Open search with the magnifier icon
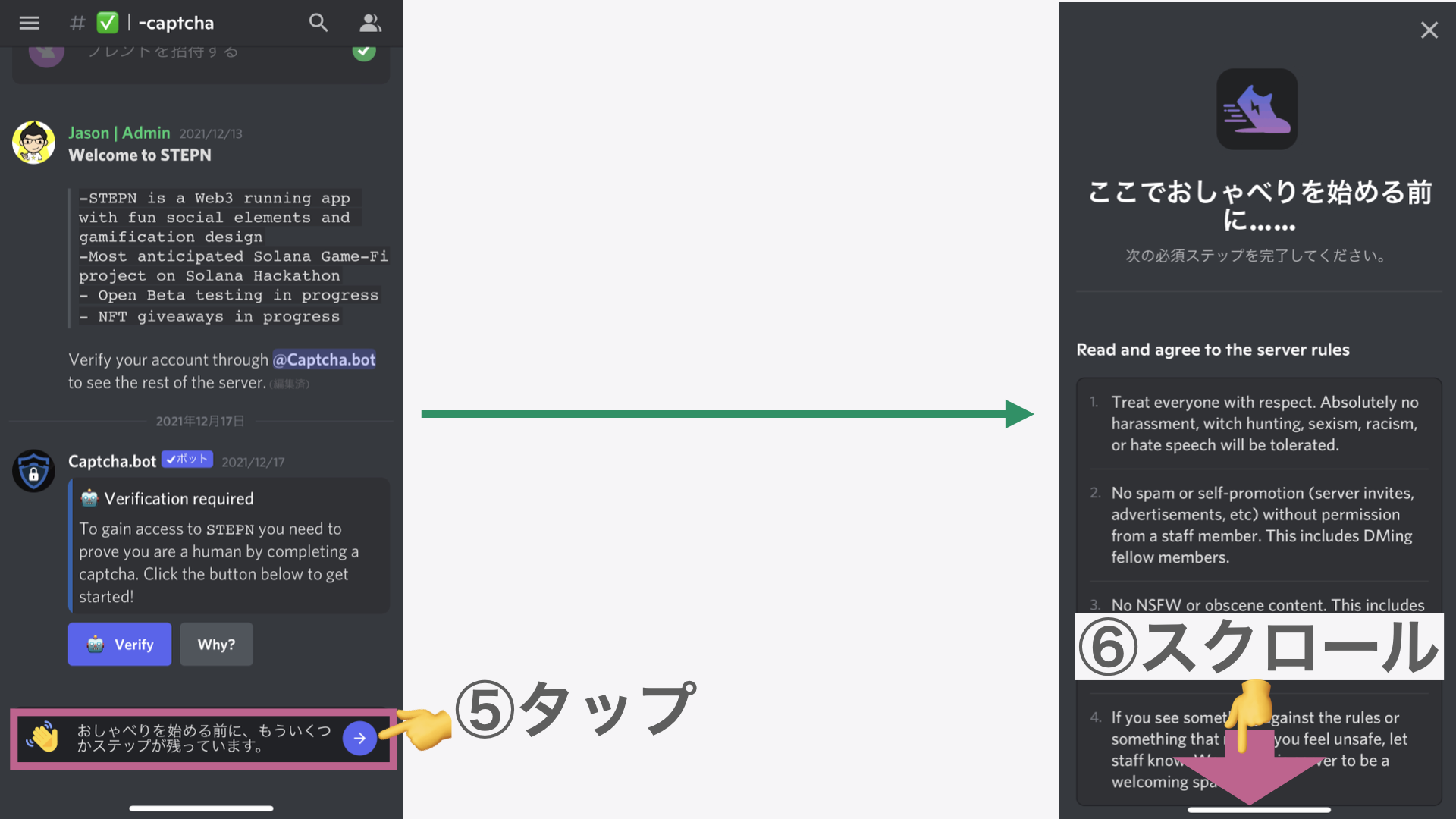 pos(318,23)
